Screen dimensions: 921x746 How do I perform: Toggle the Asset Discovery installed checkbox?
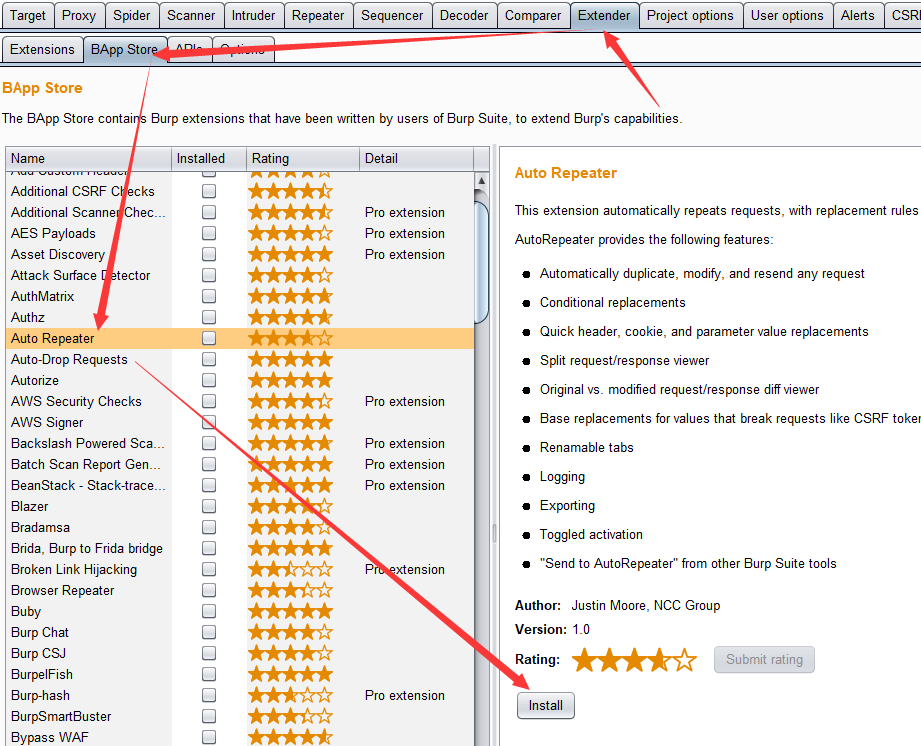(209, 254)
